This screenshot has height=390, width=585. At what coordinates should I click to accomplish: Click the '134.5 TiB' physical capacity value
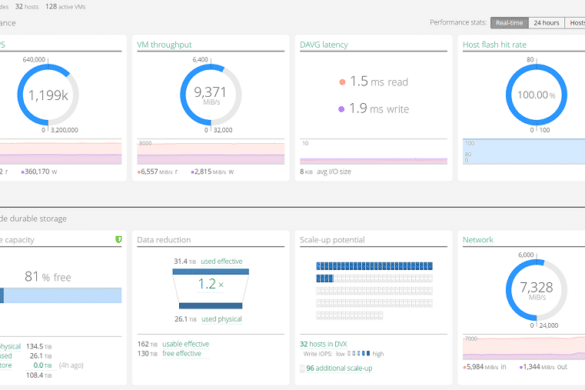coord(39,347)
